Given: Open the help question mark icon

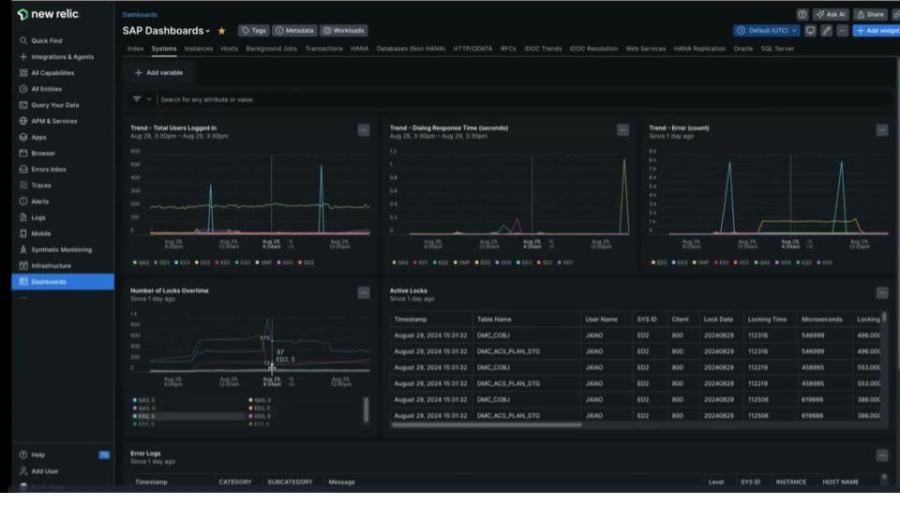Looking at the screenshot, I should coord(802,15).
